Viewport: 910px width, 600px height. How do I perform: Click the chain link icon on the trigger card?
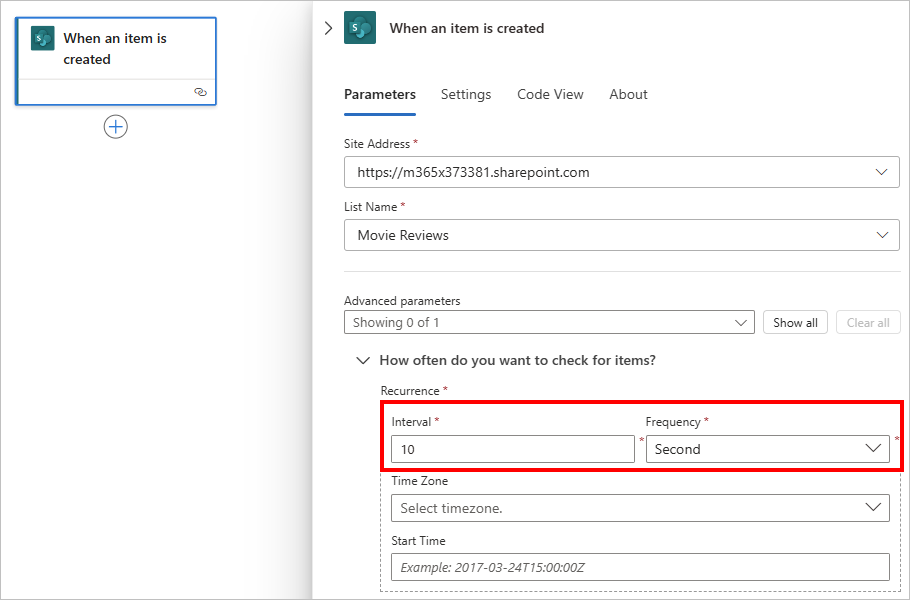pyautogui.click(x=199, y=90)
